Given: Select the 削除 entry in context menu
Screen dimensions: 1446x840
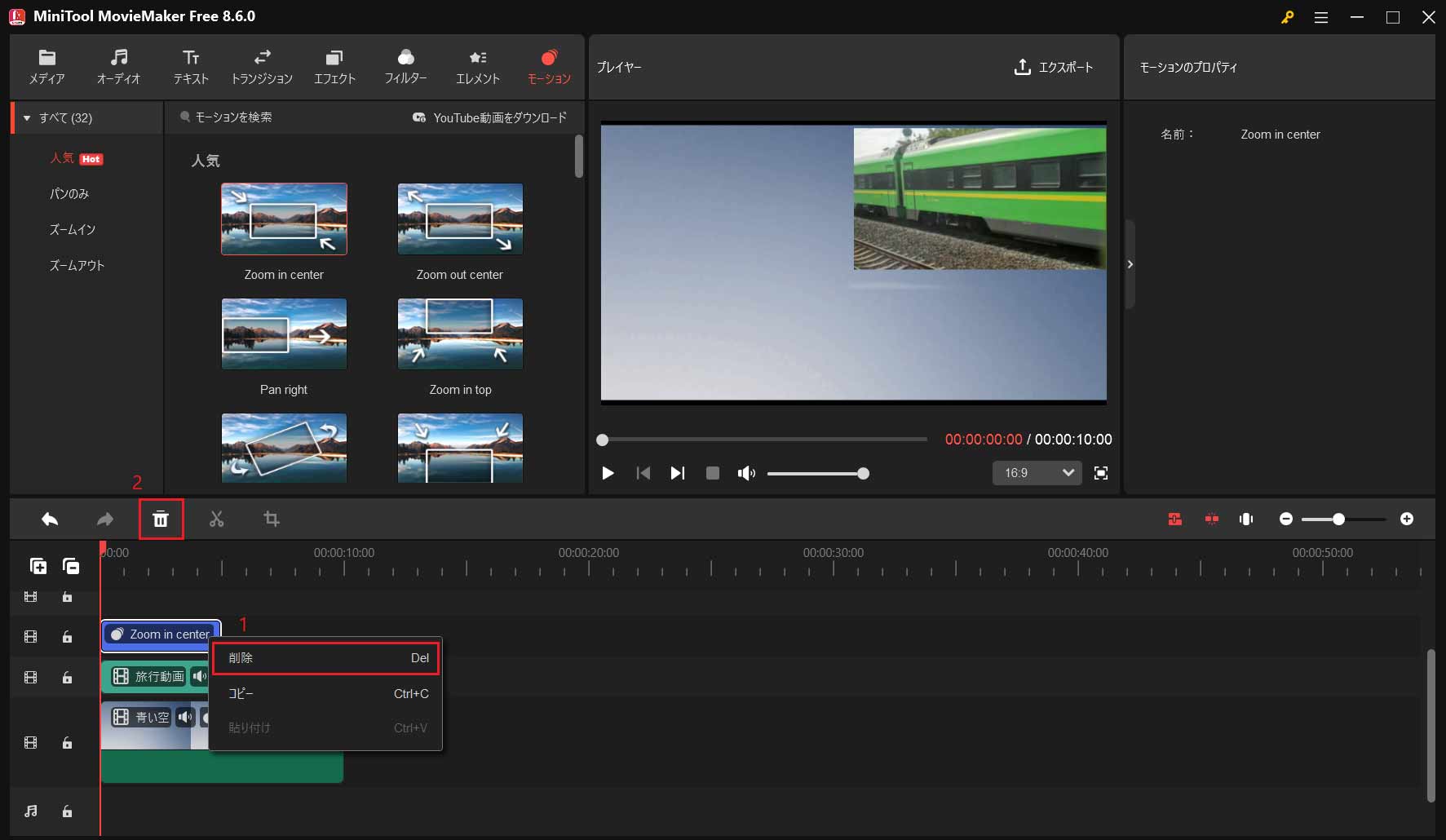Looking at the screenshot, I should click(325, 658).
